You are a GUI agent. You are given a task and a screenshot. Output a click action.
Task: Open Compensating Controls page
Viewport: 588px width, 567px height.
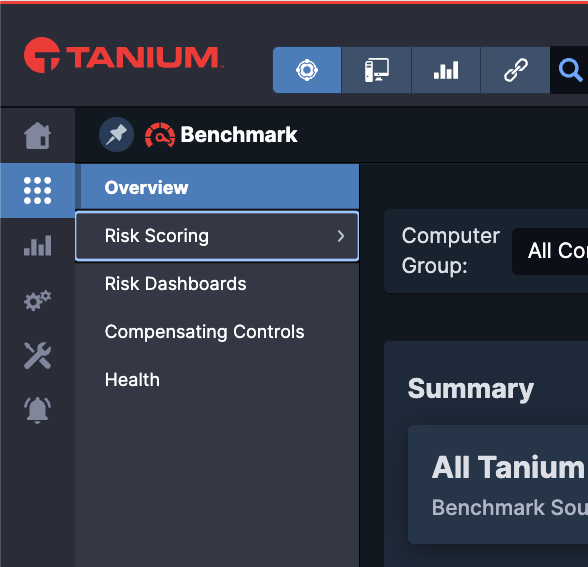coord(204,332)
